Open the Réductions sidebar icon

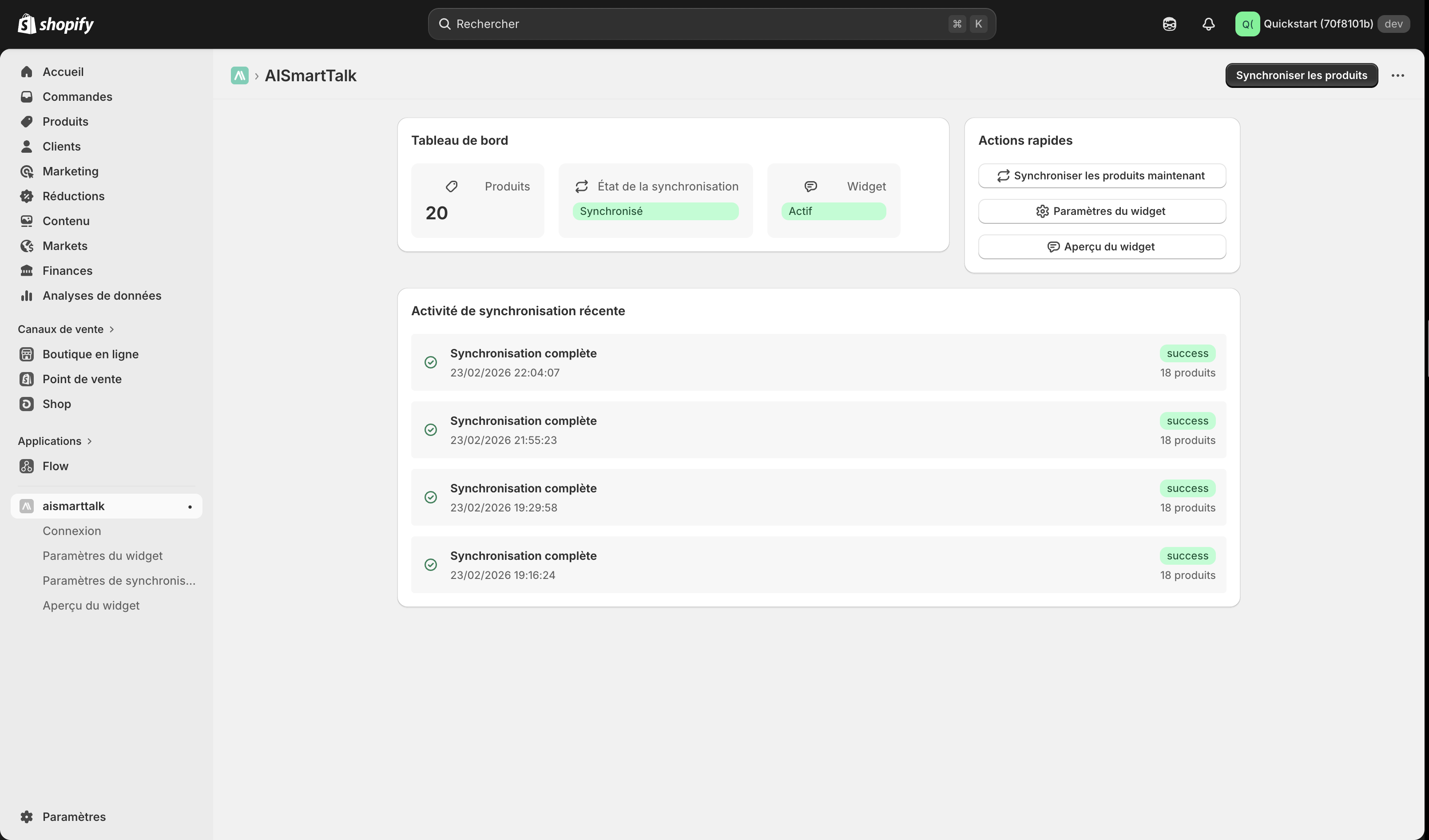[x=26, y=195]
